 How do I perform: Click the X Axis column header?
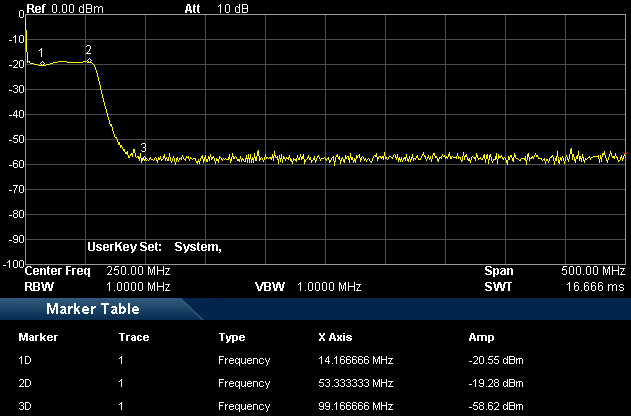[x=336, y=337]
